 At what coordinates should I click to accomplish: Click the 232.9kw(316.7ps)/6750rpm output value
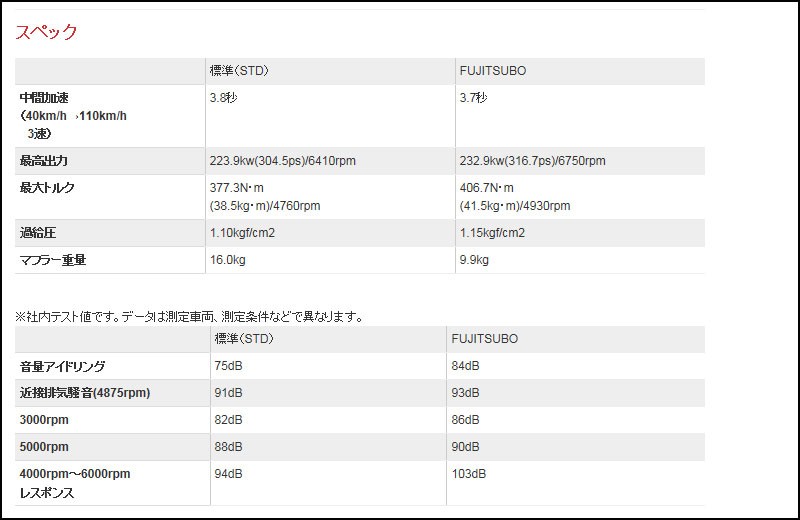tap(532, 161)
